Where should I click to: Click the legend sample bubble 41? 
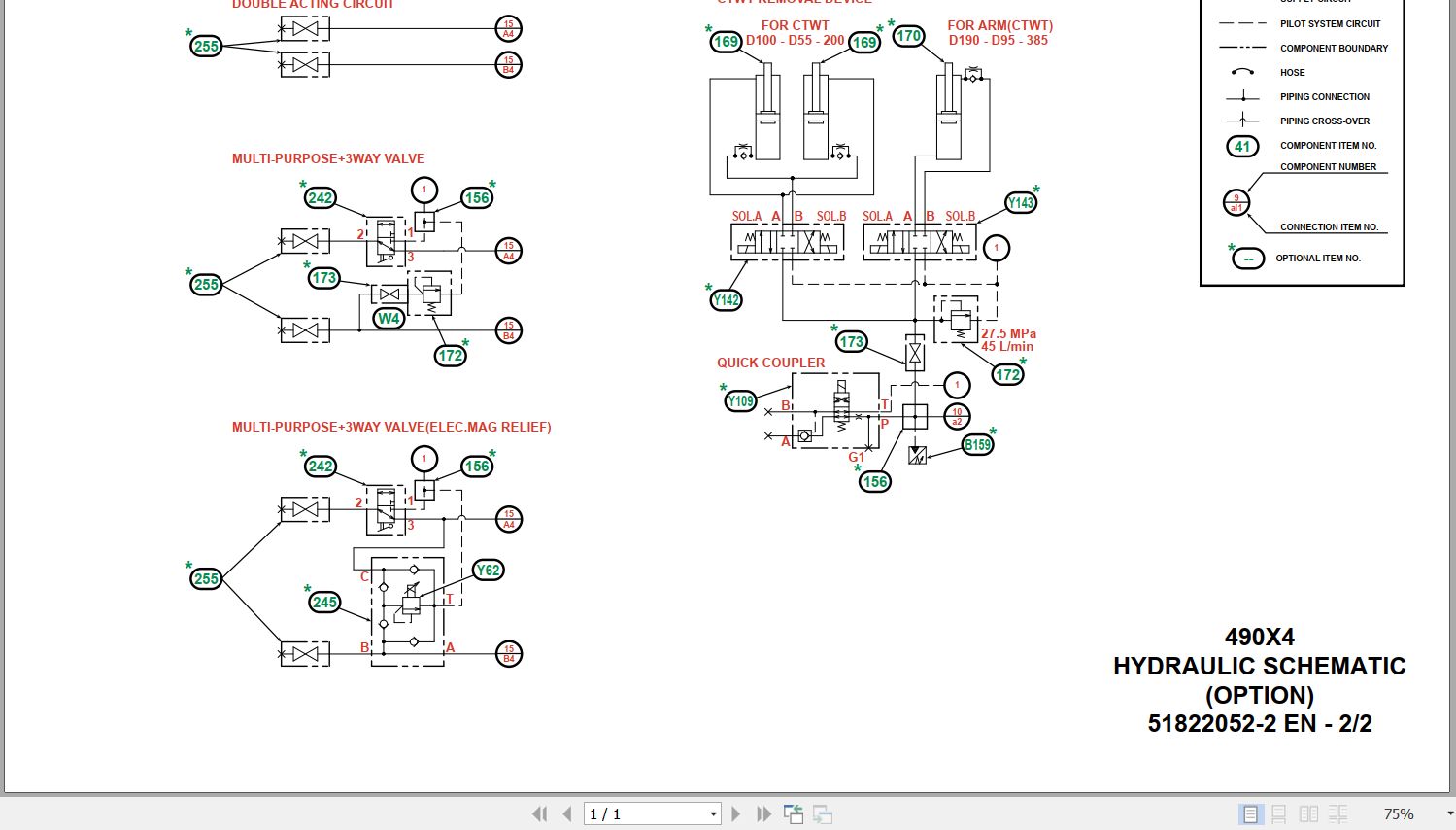(1242, 147)
